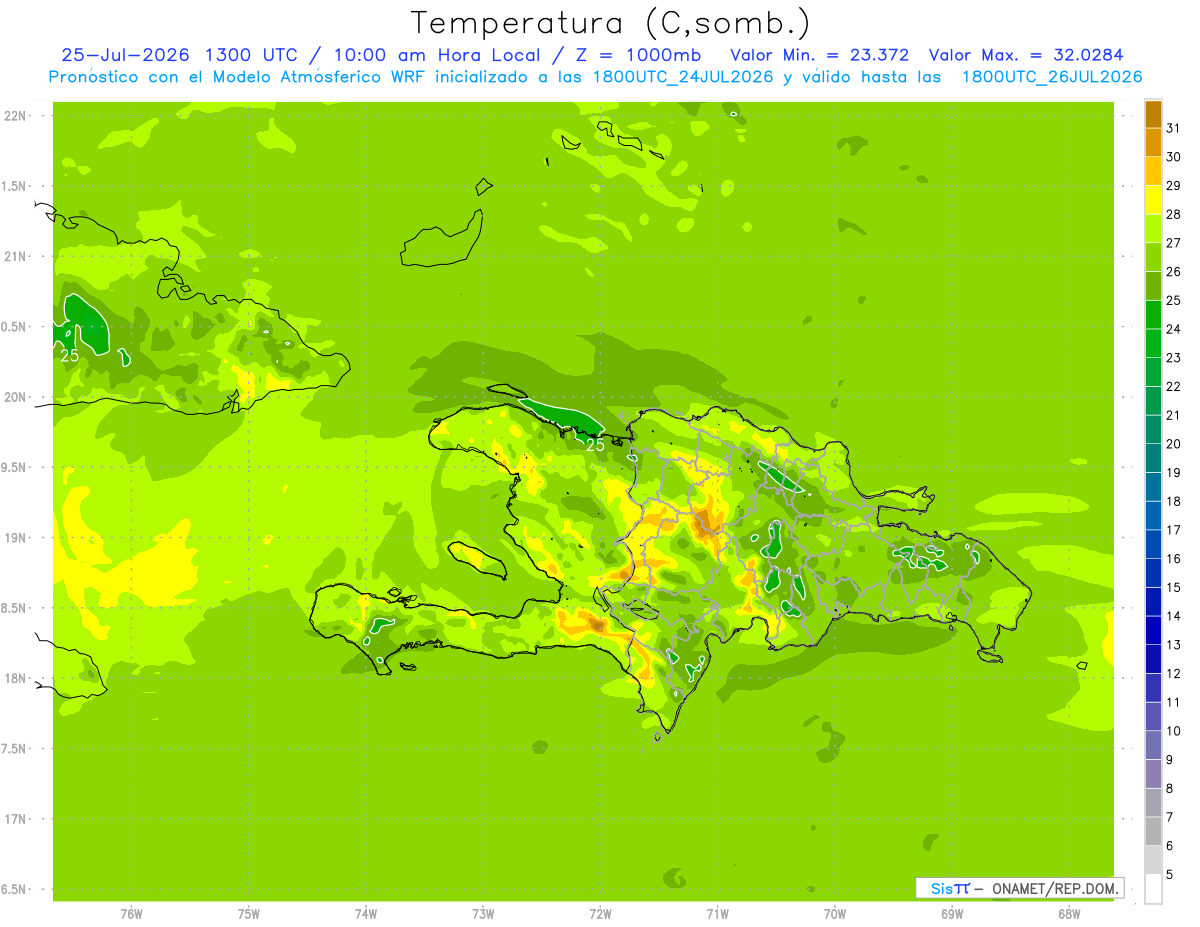
Task: Click the date '25-Jul-2026' in header
Action: 125,55
